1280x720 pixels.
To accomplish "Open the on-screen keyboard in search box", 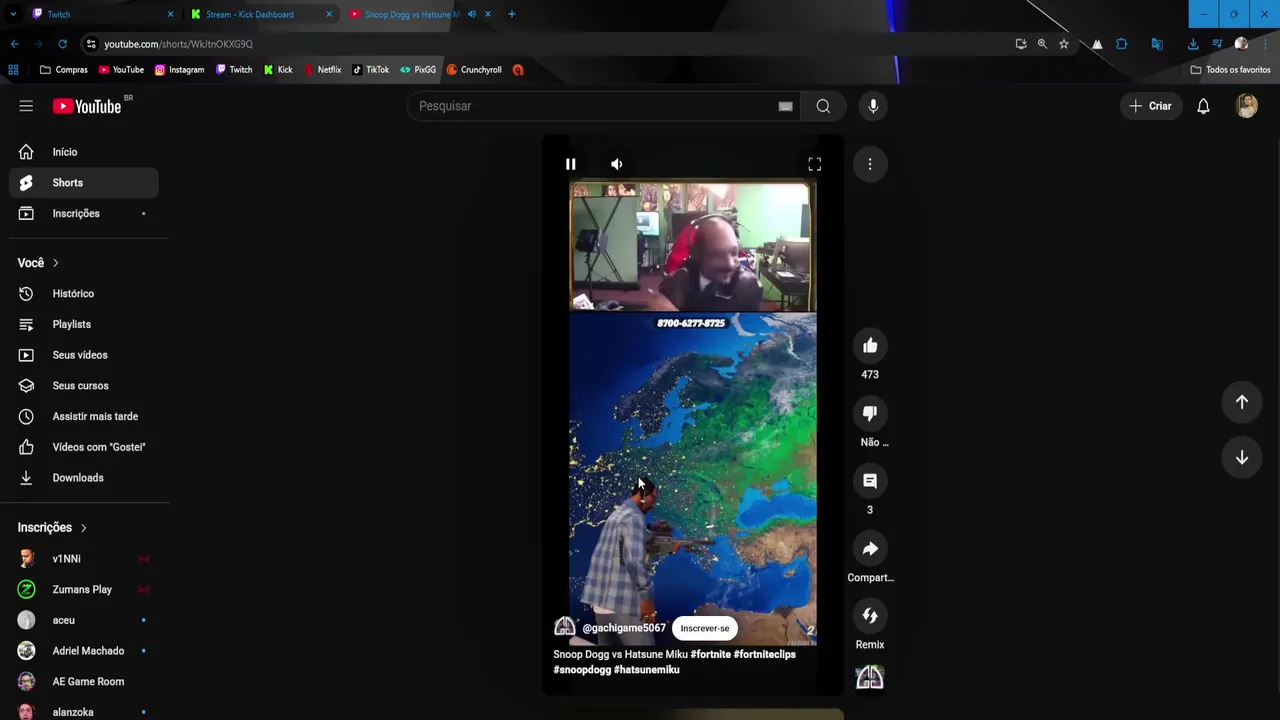I will click(786, 106).
